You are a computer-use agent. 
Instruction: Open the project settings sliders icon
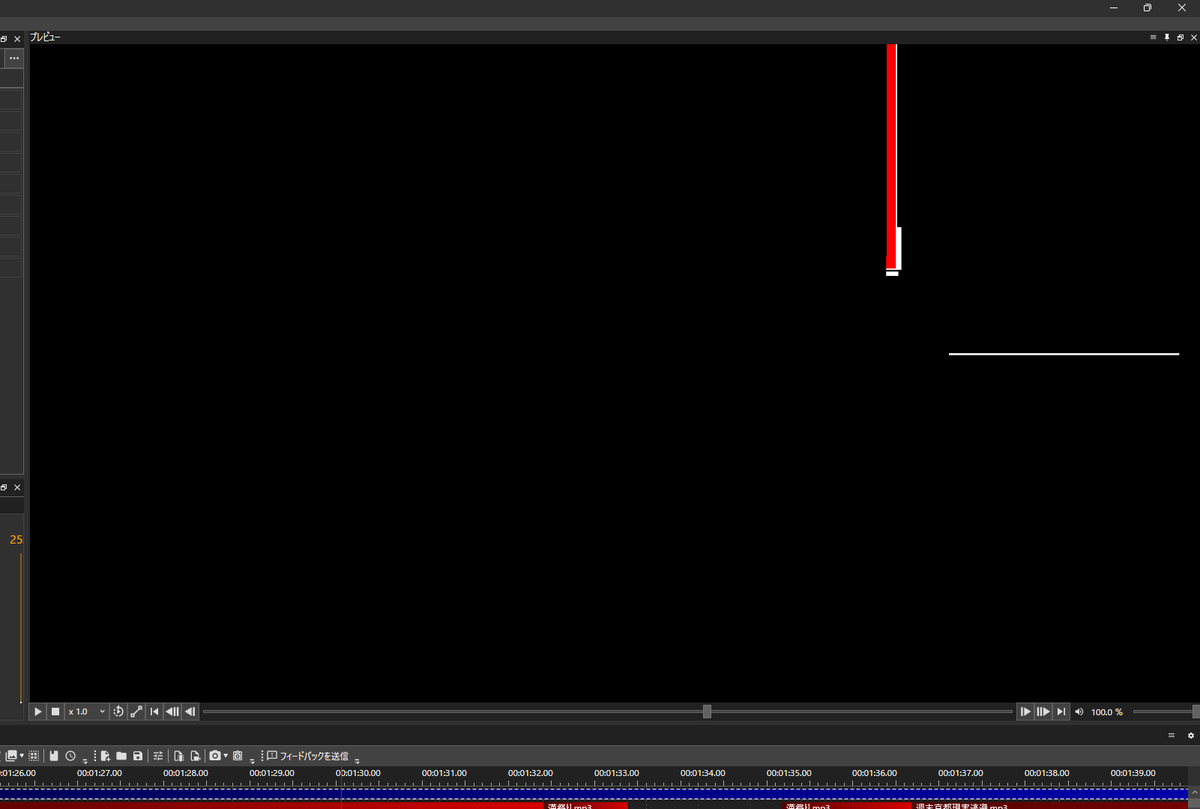(x=158, y=756)
